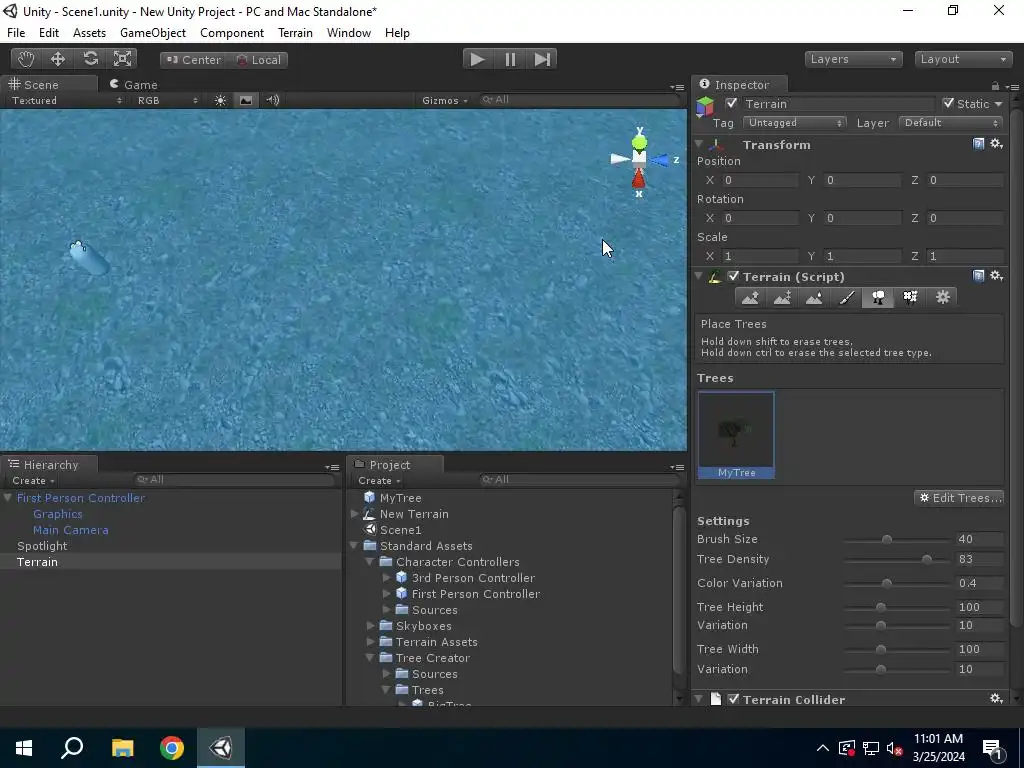The width and height of the screenshot is (1024, 768).
Task: Switch to the Game tab
Action: point(134,85)
